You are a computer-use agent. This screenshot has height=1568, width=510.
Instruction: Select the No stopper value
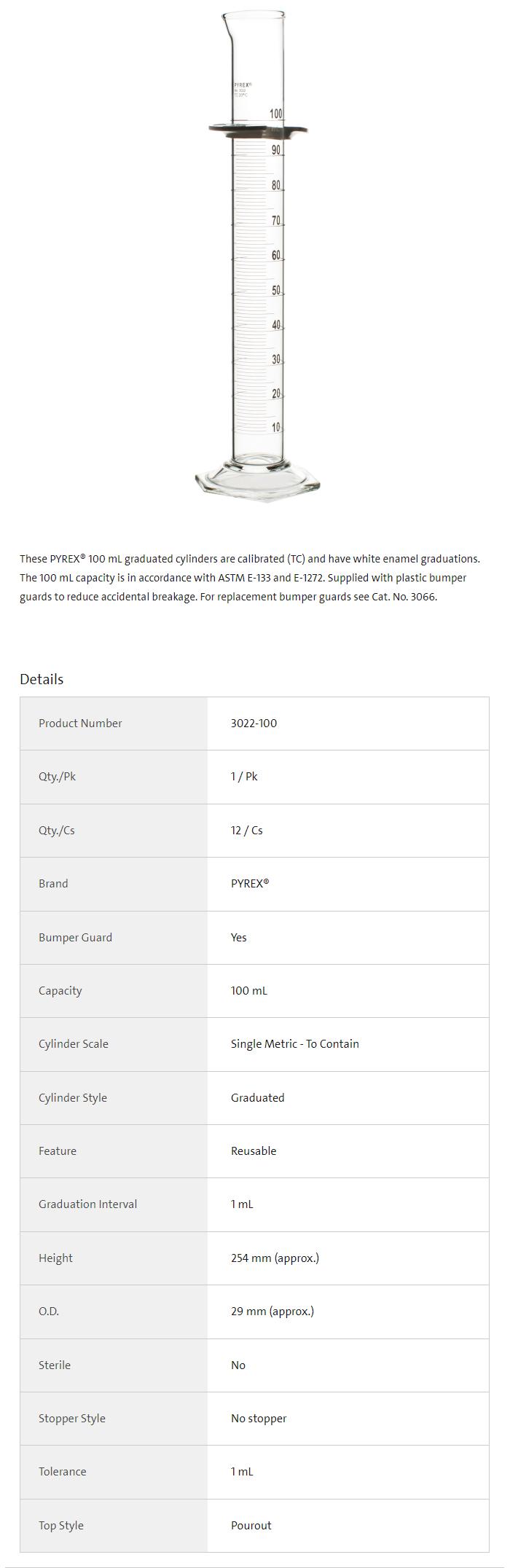[258, 1418]
